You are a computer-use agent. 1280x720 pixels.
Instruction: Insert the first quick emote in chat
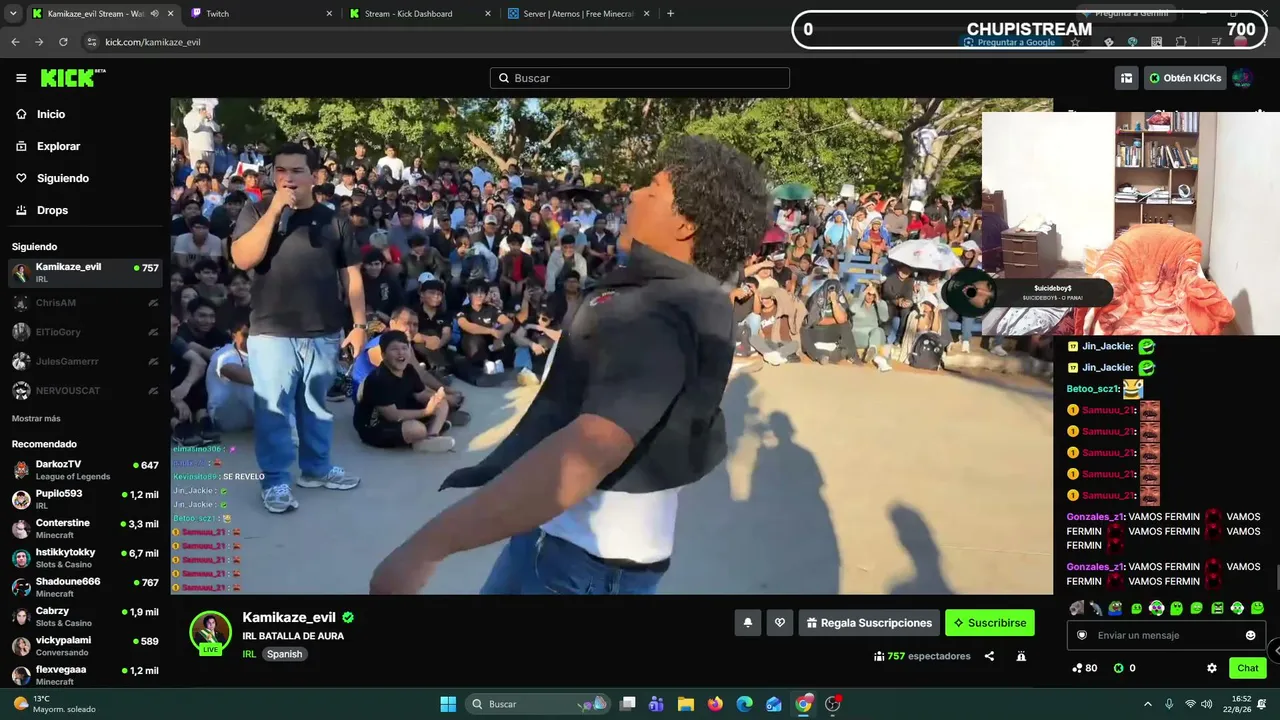pos(1076,608)
